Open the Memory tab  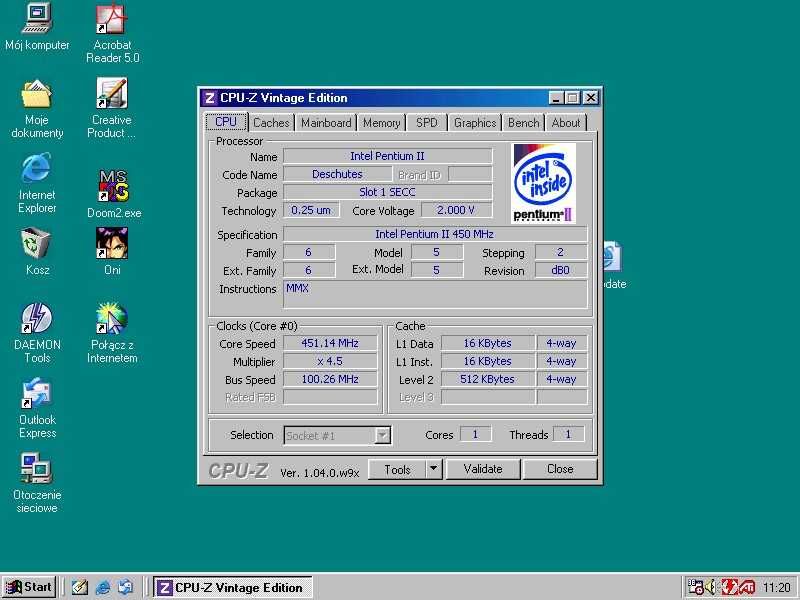tap(381, 123)
